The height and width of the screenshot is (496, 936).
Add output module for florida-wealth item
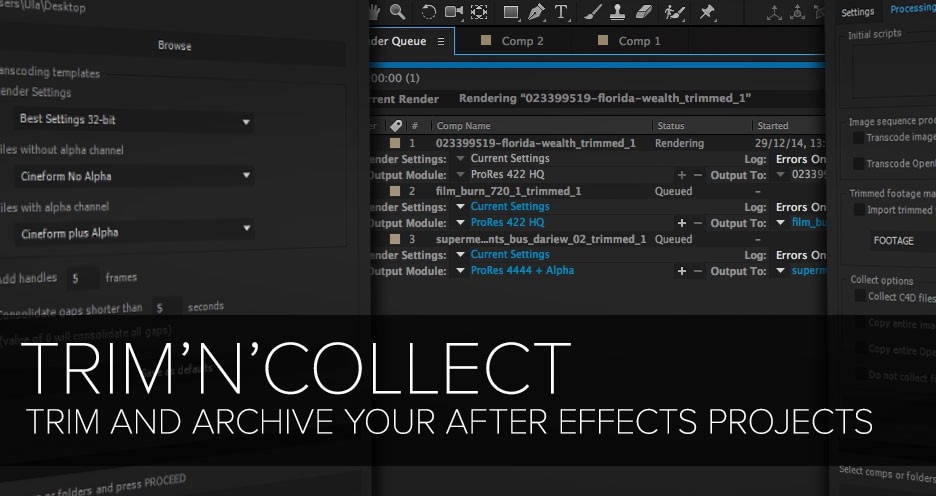682,175
